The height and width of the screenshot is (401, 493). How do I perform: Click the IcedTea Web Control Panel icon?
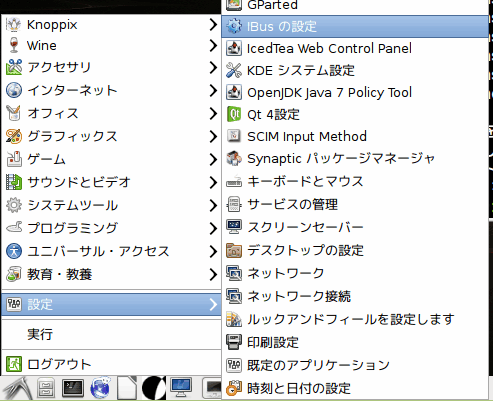(x=234, y=48)
